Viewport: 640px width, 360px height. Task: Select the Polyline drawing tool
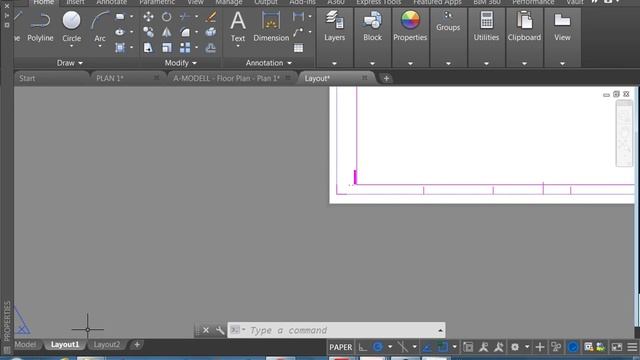tap(40, 27)
